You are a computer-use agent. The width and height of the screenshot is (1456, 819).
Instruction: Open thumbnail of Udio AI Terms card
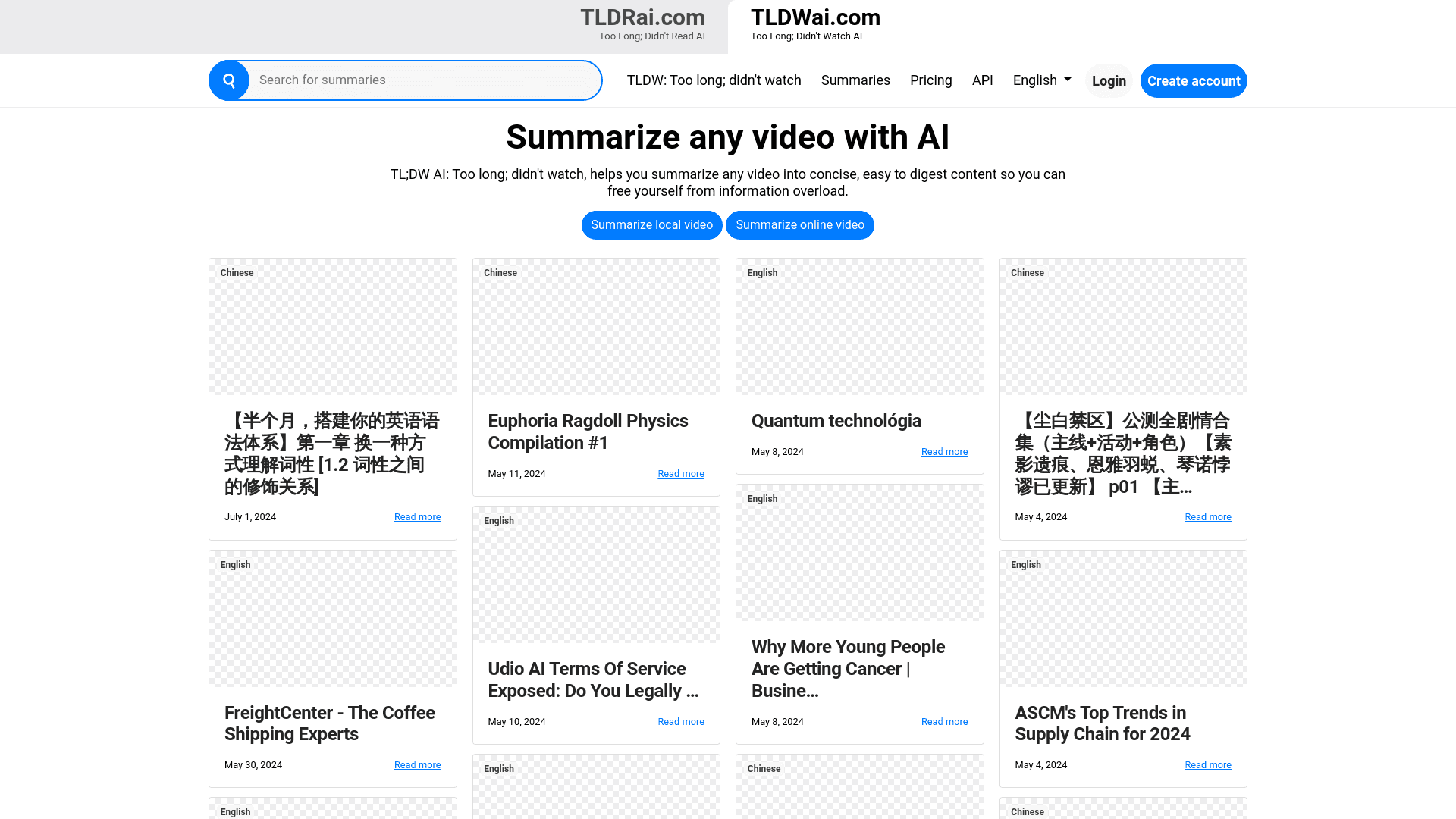click(x=596, y=576)
